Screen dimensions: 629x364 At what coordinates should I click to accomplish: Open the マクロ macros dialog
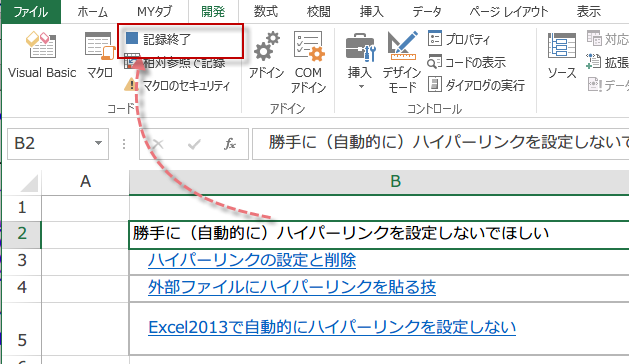coord(99,55)
